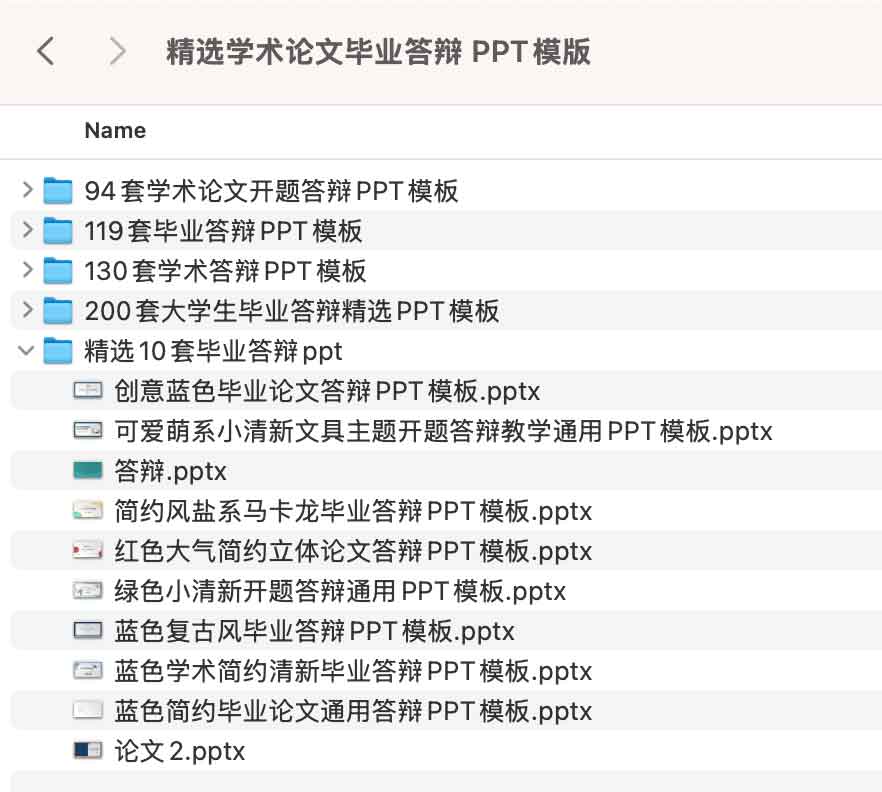Go back using the left navigation arrow

point(45,51)
